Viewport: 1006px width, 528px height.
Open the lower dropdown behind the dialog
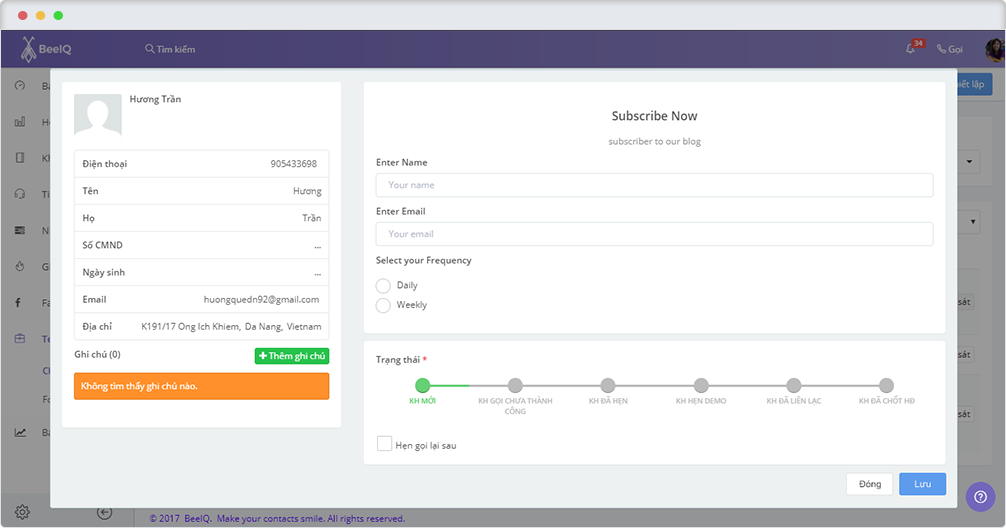972,220
